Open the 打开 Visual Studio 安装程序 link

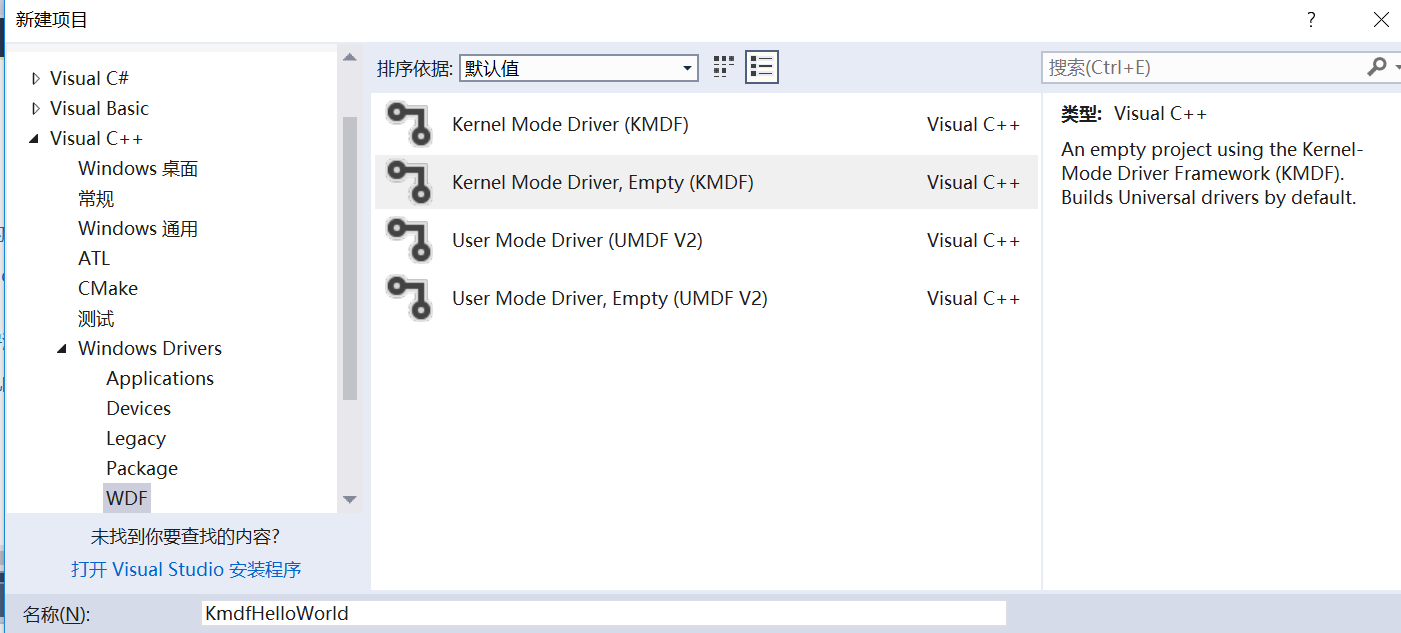(x=186, y=569)
